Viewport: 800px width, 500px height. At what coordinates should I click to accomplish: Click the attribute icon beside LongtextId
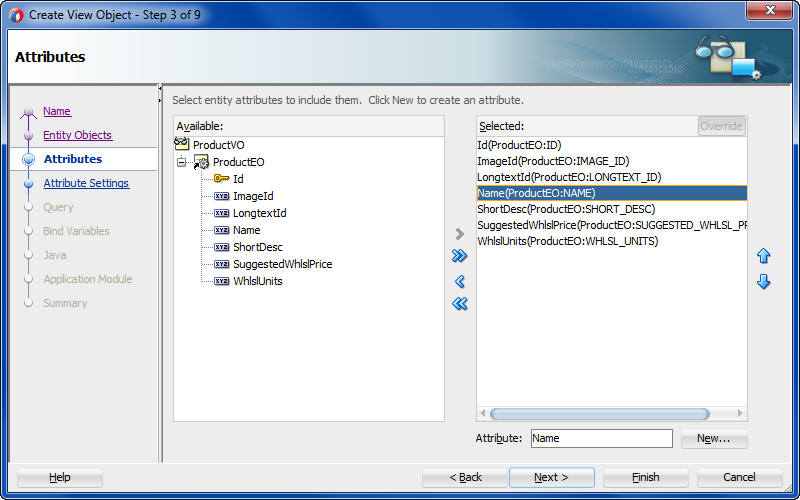(x=221, y=213)
